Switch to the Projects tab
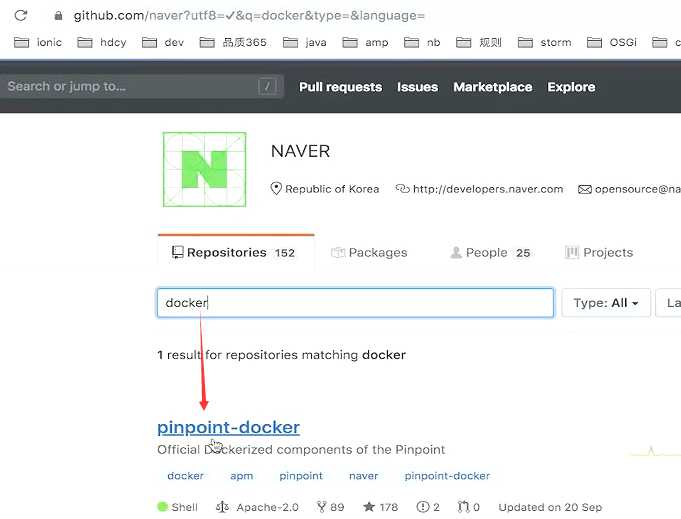 (599, 252)
